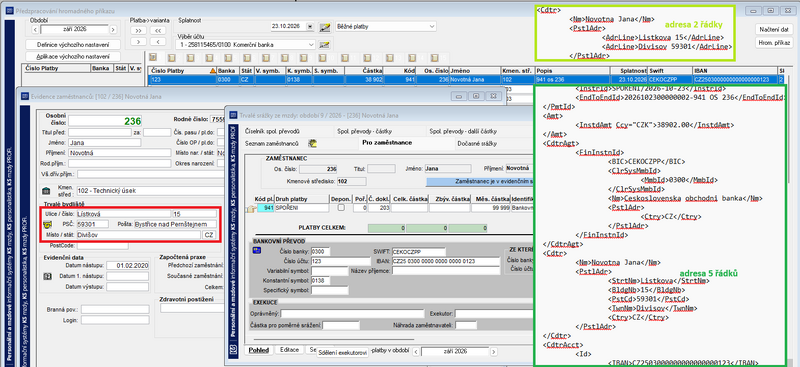
Task: Click the PSČ field containing 59301
Action: point(92,224)
